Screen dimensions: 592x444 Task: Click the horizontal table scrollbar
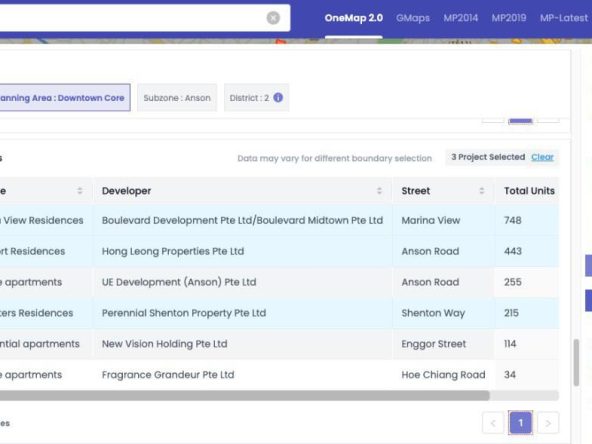(245, 395)
